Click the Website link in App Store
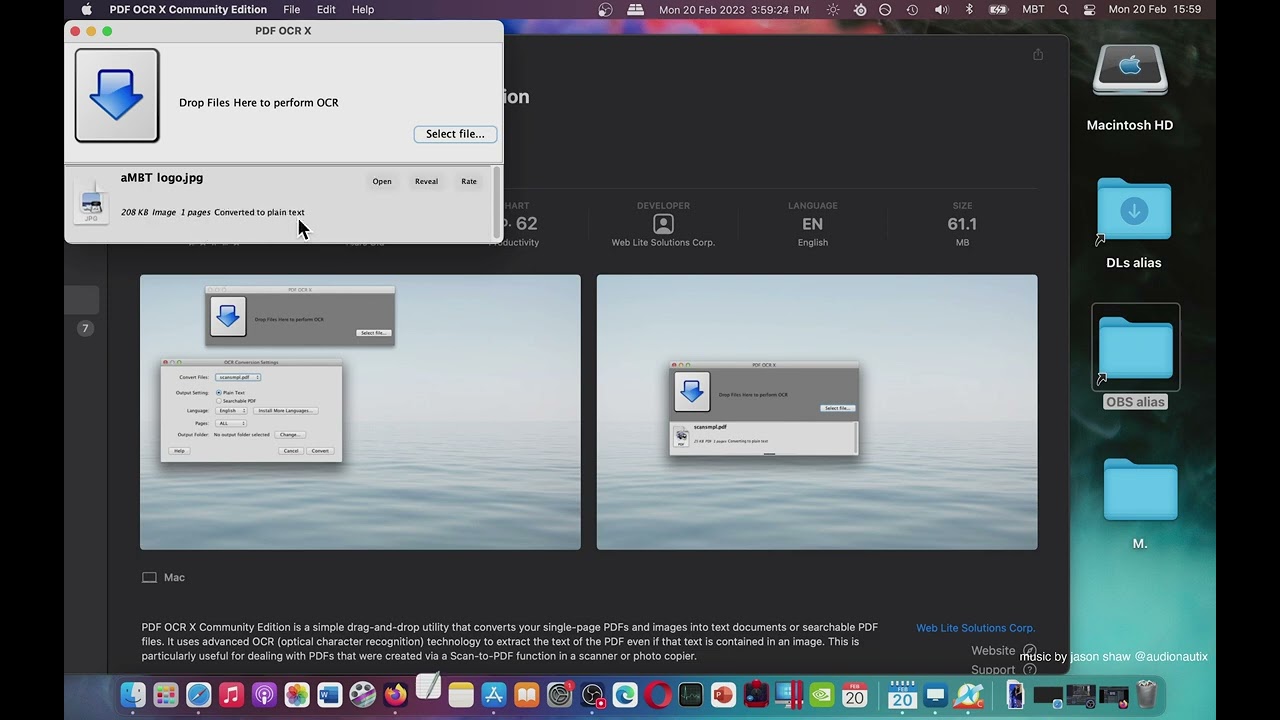The height and width of the screenshot is (720, 1280). coord(993,650)
